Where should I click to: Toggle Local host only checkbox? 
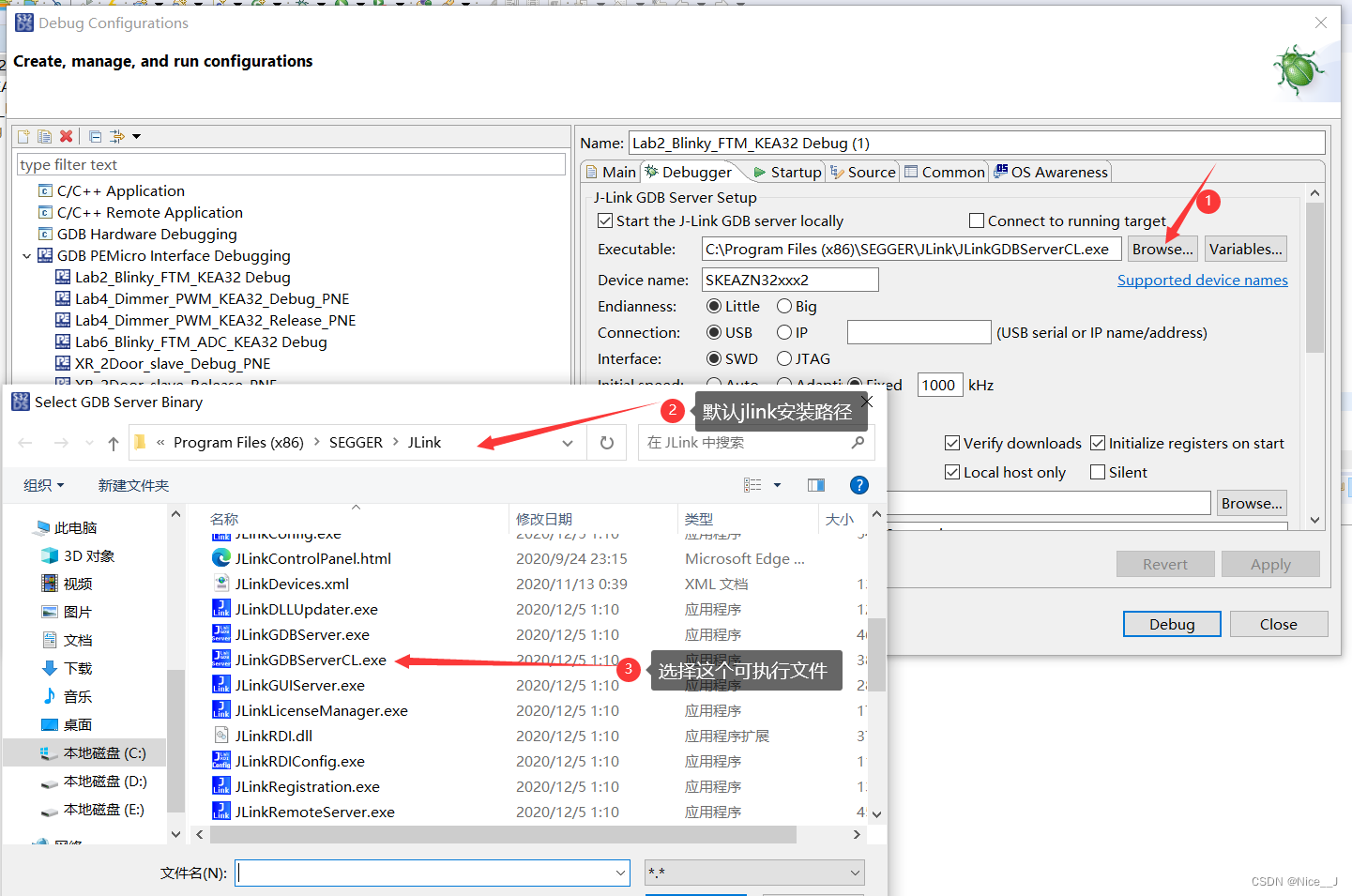point(952,472)
